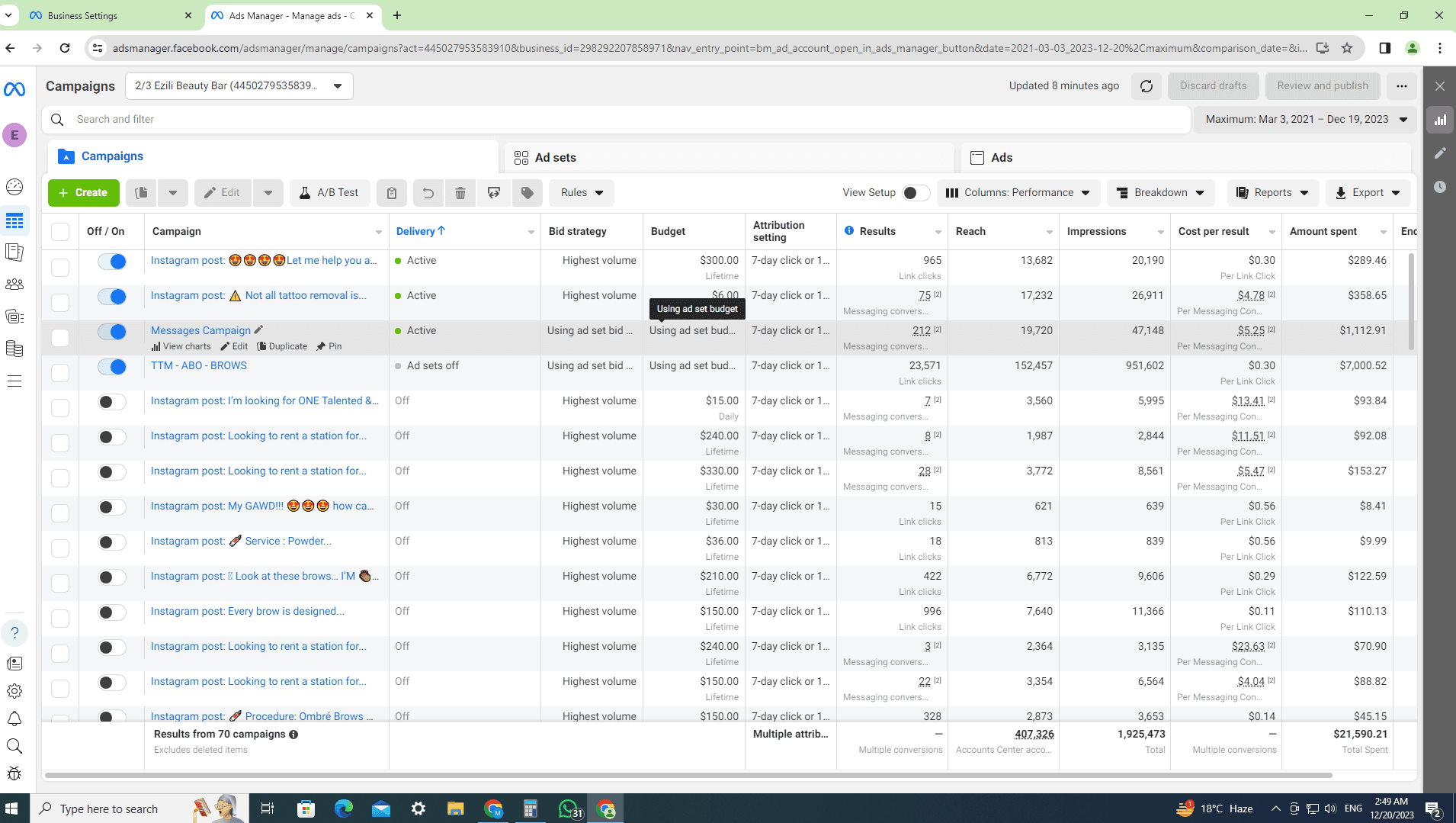Image resolution: width=1456 pixels, height=823 pixels.
Task: Click the bug report icon in sidebar
Action: click(14, 773)
